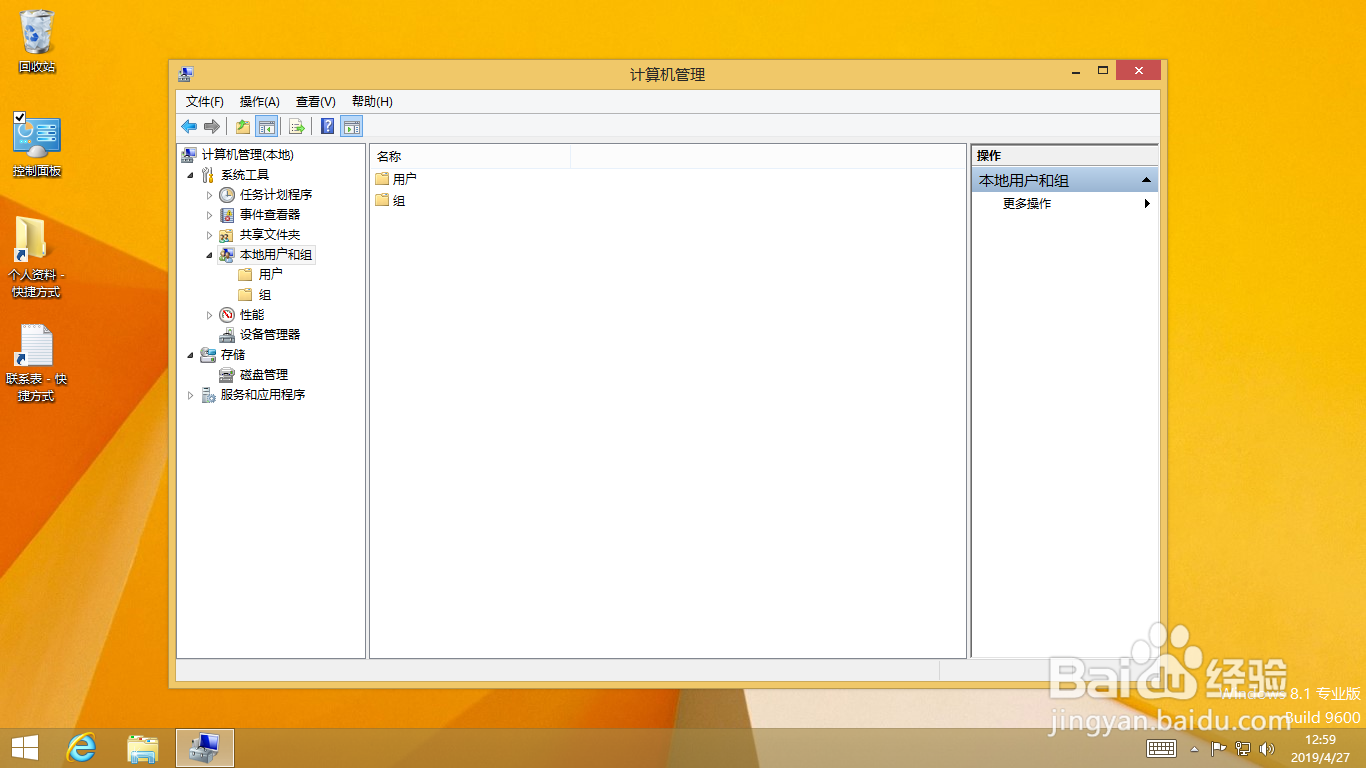This screenshot has width=1366, height=768.
Task: Select the 控制面板 desktop icon
Action: pyautogui.click(x=37, y=145)
